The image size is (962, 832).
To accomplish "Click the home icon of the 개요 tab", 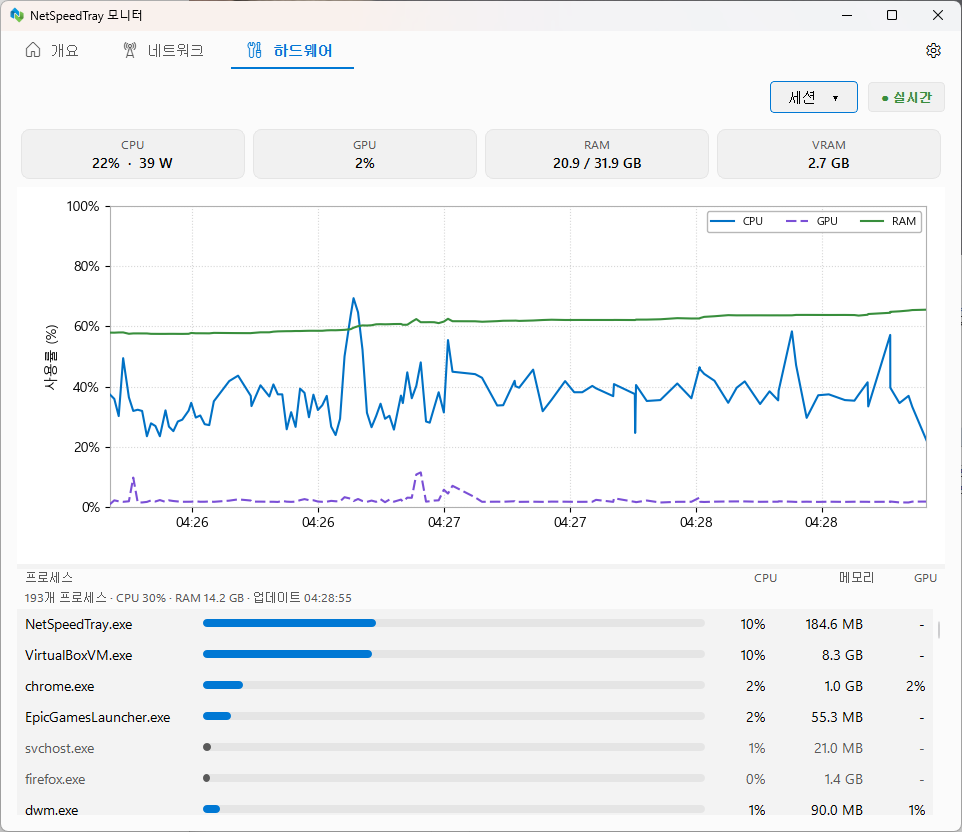I will 33,50.
